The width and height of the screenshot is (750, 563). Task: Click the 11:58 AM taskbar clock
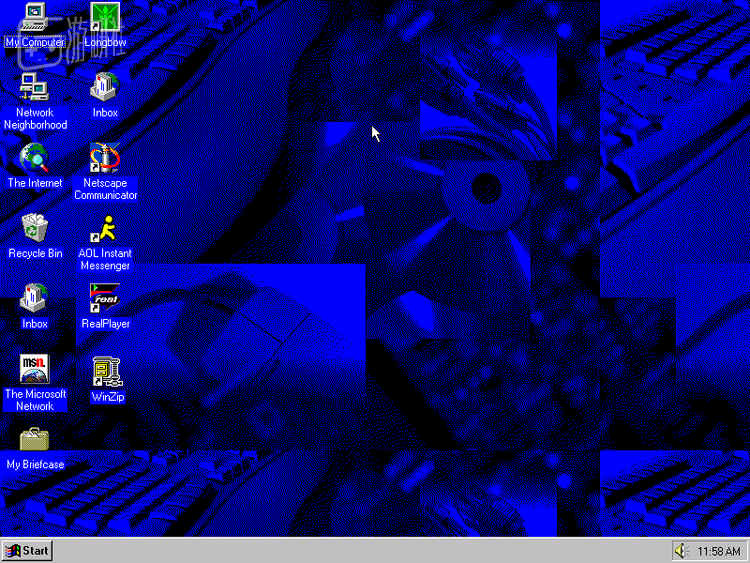coord(718,551)
